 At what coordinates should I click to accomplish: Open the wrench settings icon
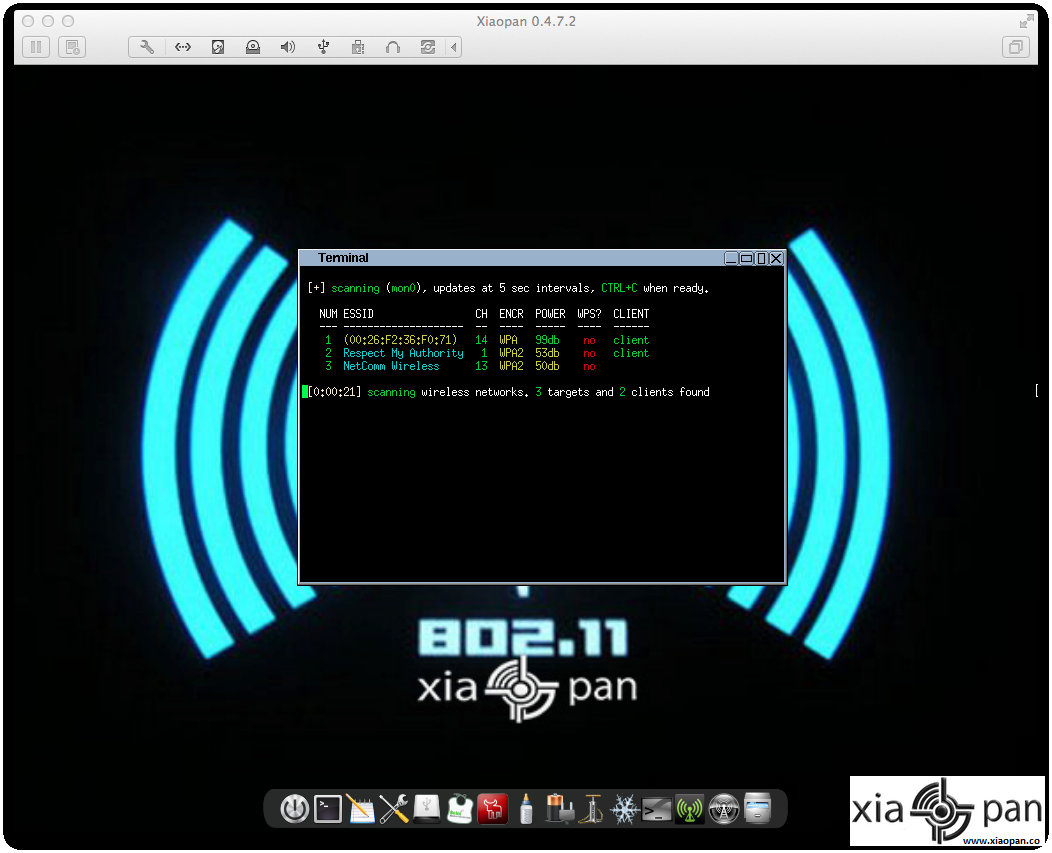point(147,47)
